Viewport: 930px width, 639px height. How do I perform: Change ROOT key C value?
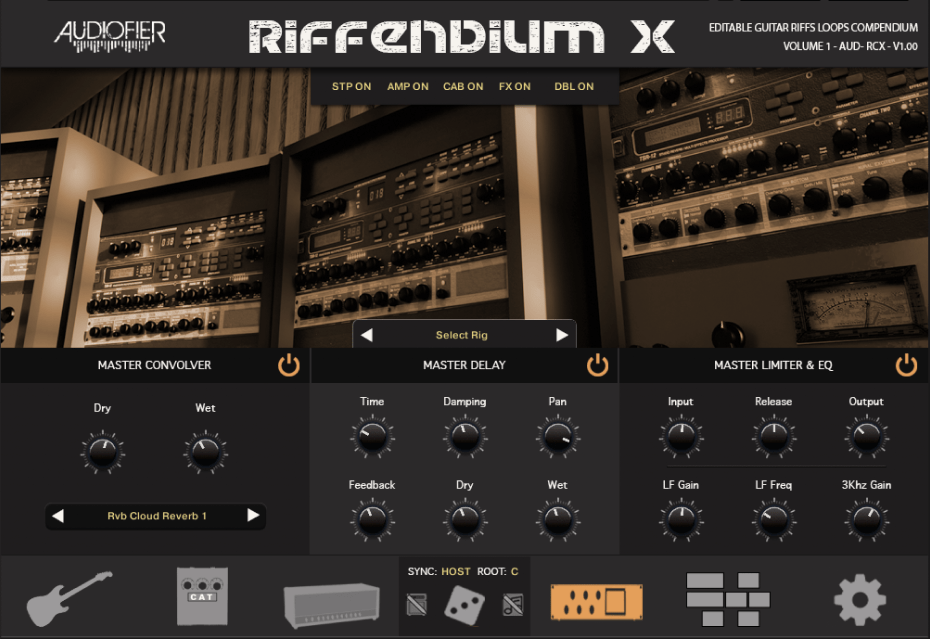(x=514, y=571)
